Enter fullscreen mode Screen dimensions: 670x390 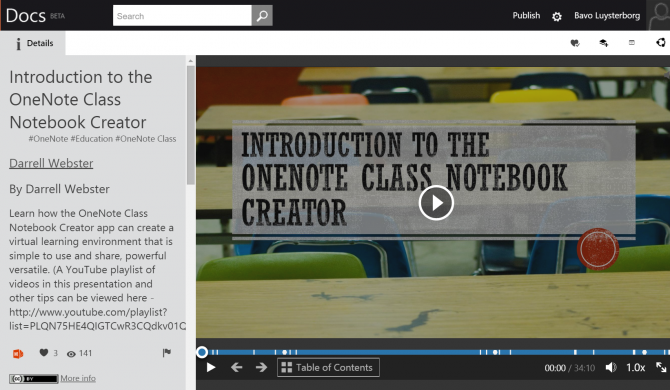661,367
